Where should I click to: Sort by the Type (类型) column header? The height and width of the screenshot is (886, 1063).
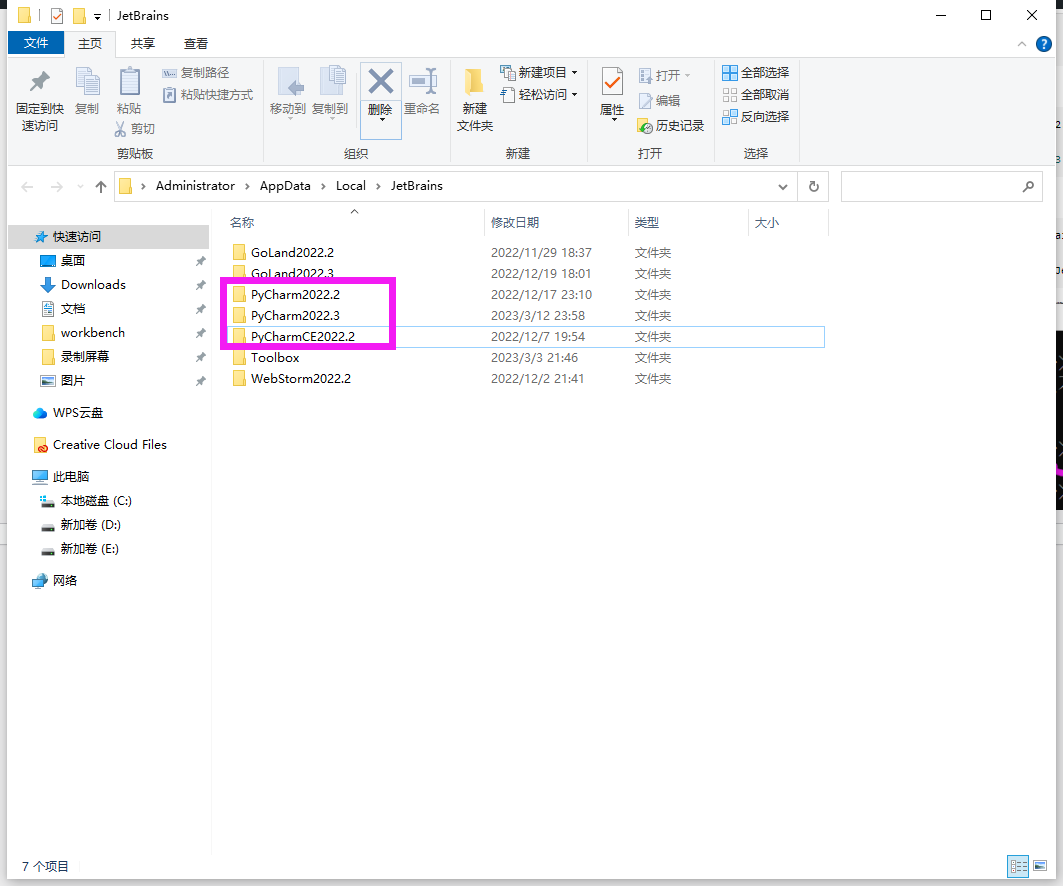click(647, 222)
